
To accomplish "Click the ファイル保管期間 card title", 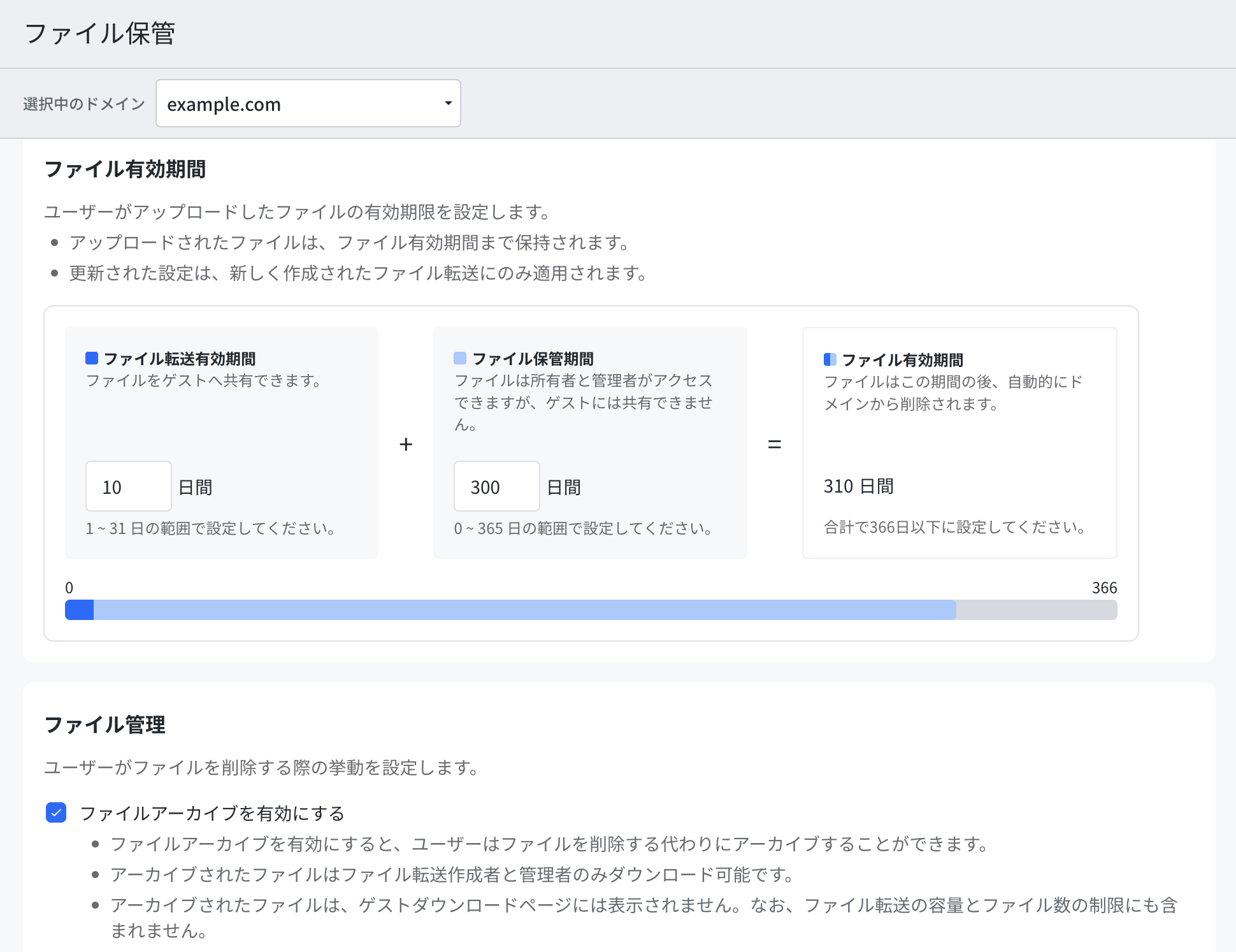I will tap(533, 359).
